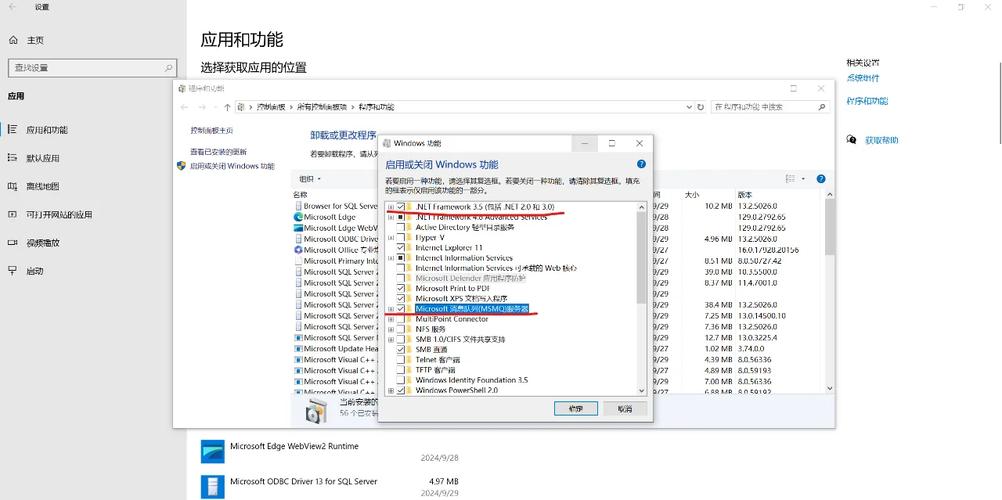Open 启动 in the settings sidebar
Viewport: 1002px width, 500px height.
(x=35, y=271)
